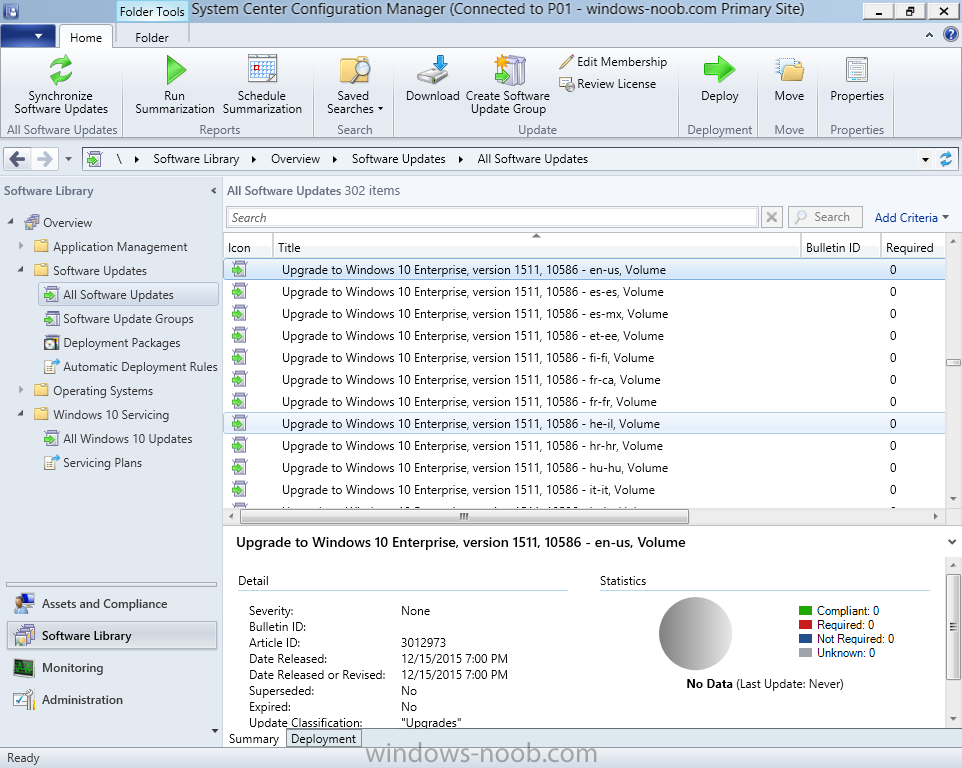Collapse the Software Library navigation pane
The height and width of the screenshot is (768, 962).
point(214,191)
